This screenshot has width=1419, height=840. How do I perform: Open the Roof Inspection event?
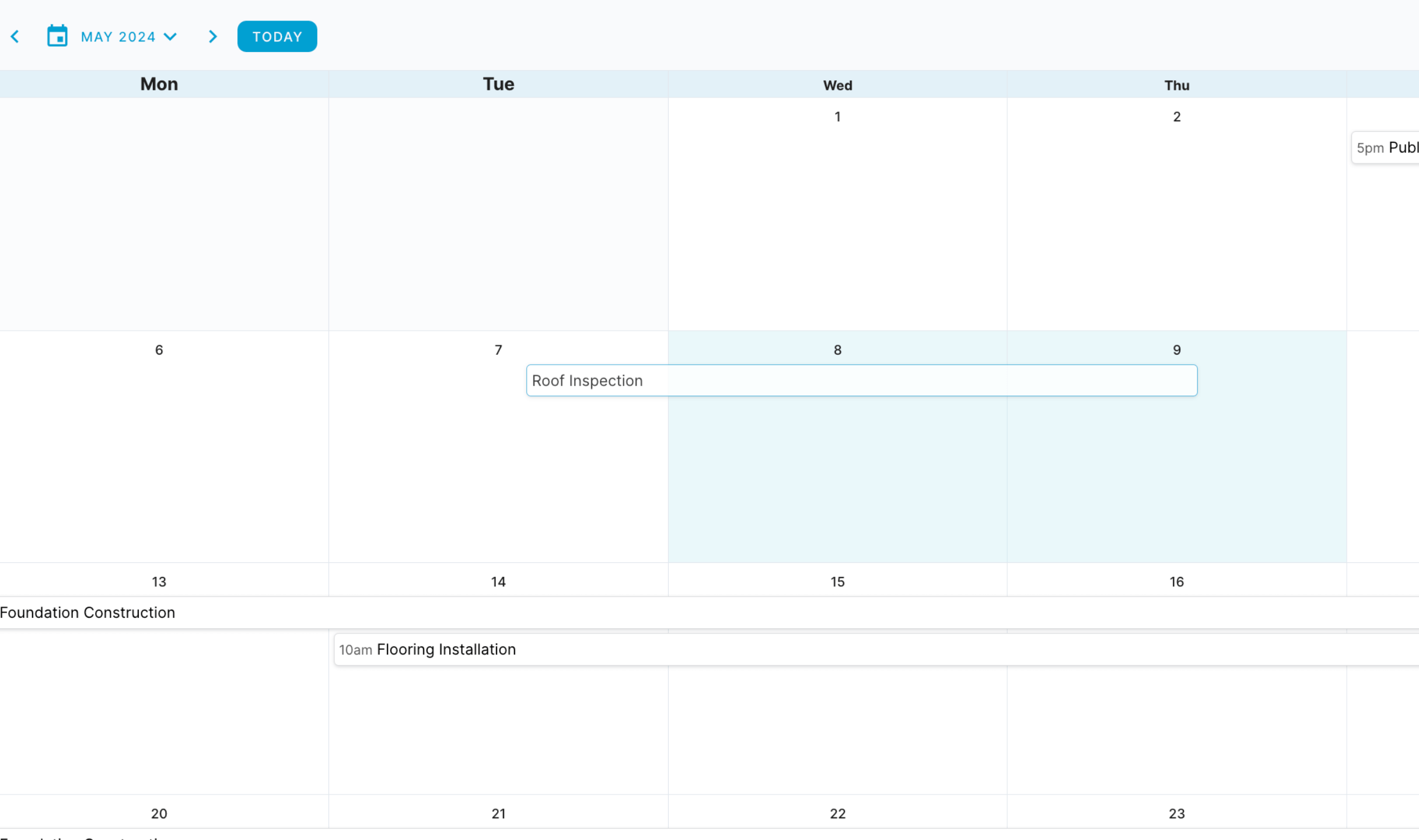(862, 380)
